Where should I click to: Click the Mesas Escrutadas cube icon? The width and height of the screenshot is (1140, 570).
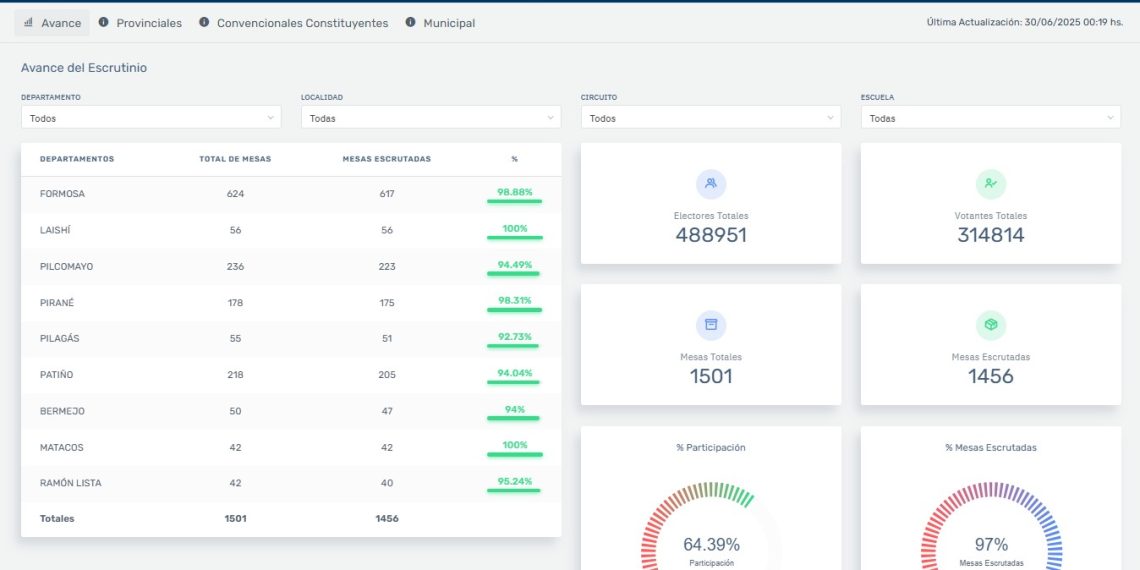[991, 325]
